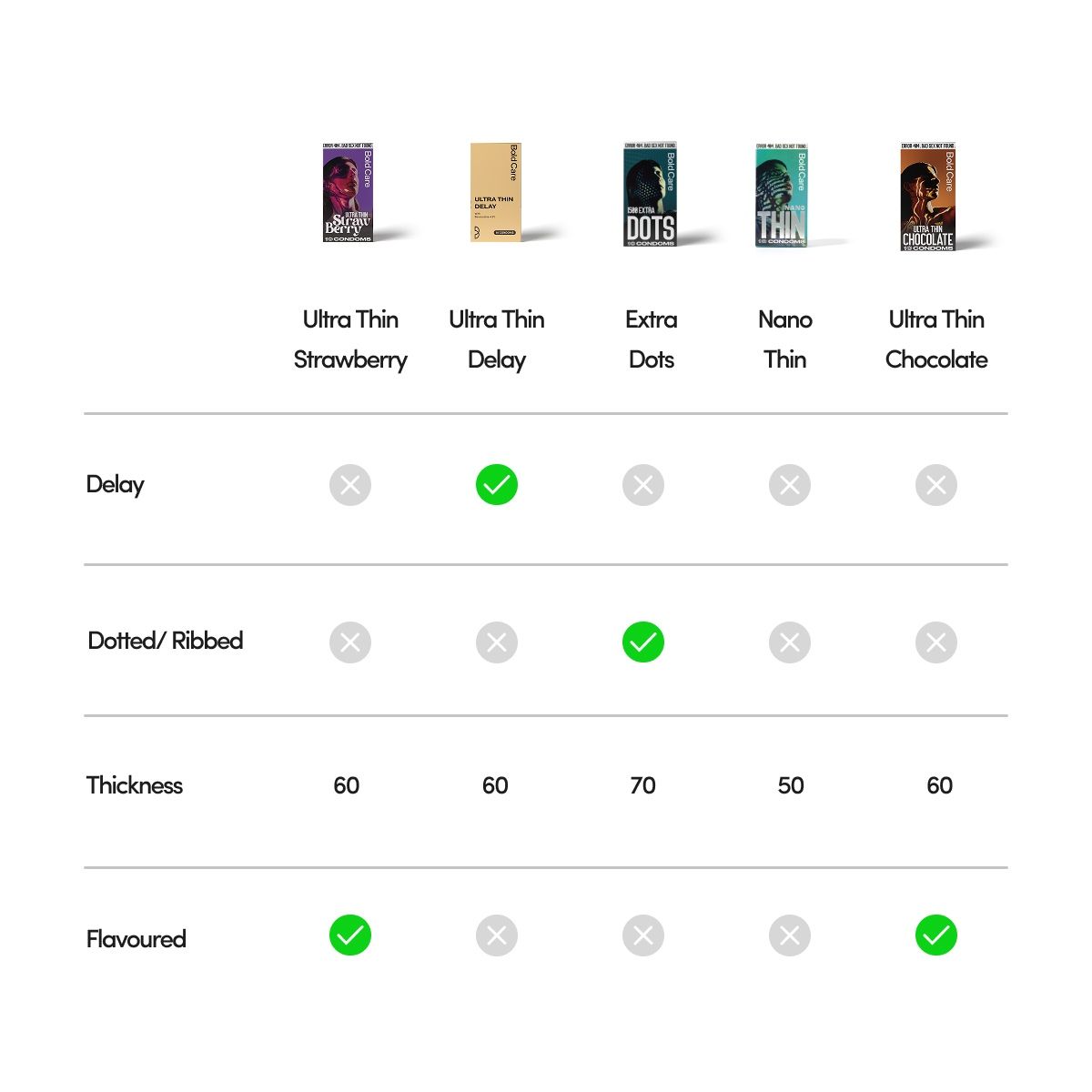Click grey cross for Nano Thin Flavoured row
The width and height of the screenshot is (1092, 1092).
point(790,935)
